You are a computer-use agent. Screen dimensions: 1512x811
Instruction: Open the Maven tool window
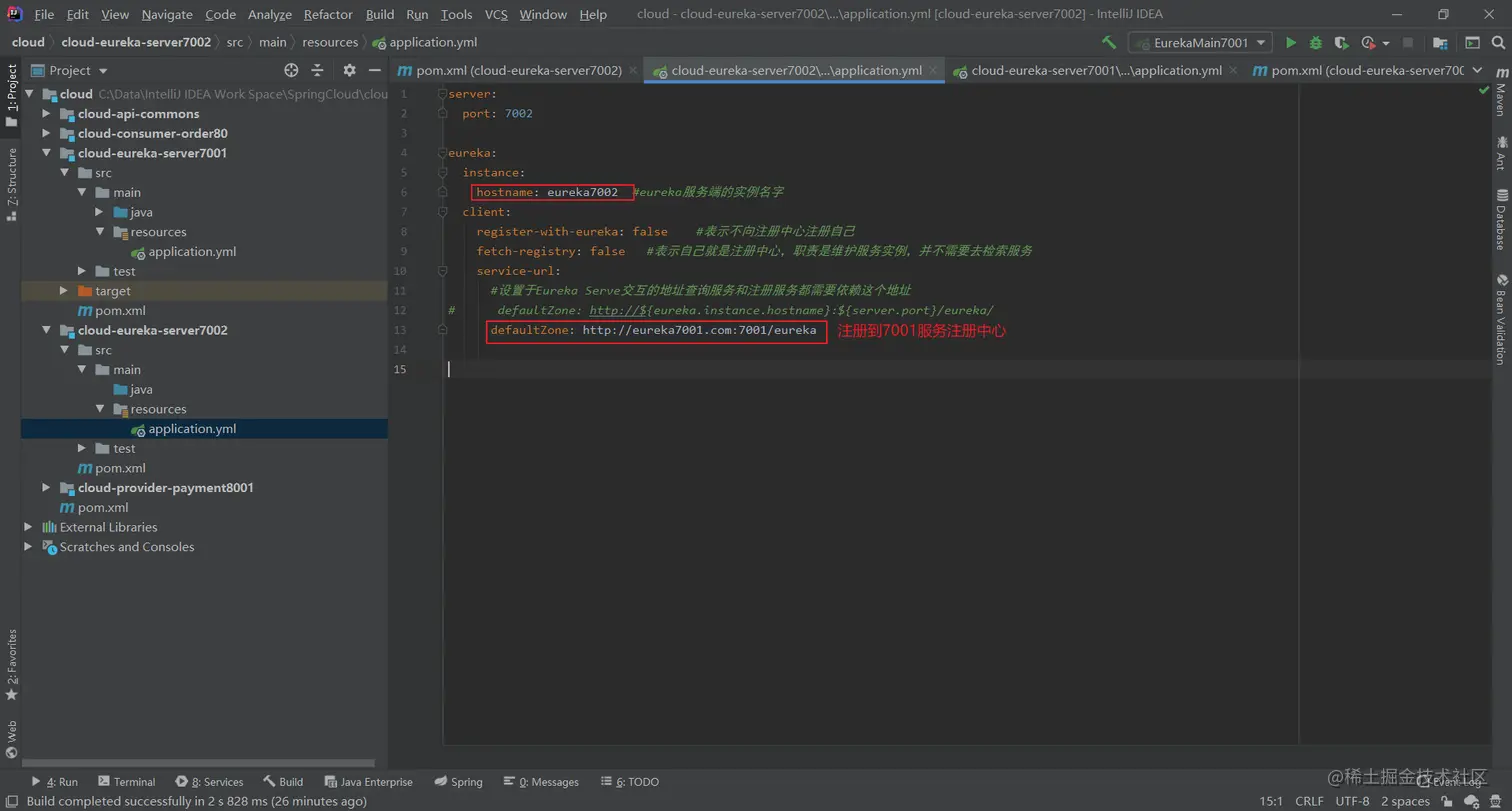click(x=1501, y=92)
